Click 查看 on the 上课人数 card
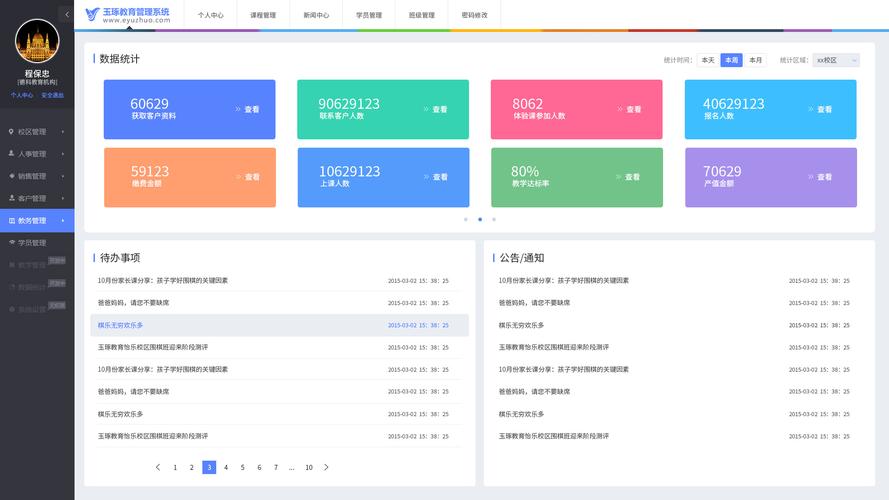 point(436,177)
